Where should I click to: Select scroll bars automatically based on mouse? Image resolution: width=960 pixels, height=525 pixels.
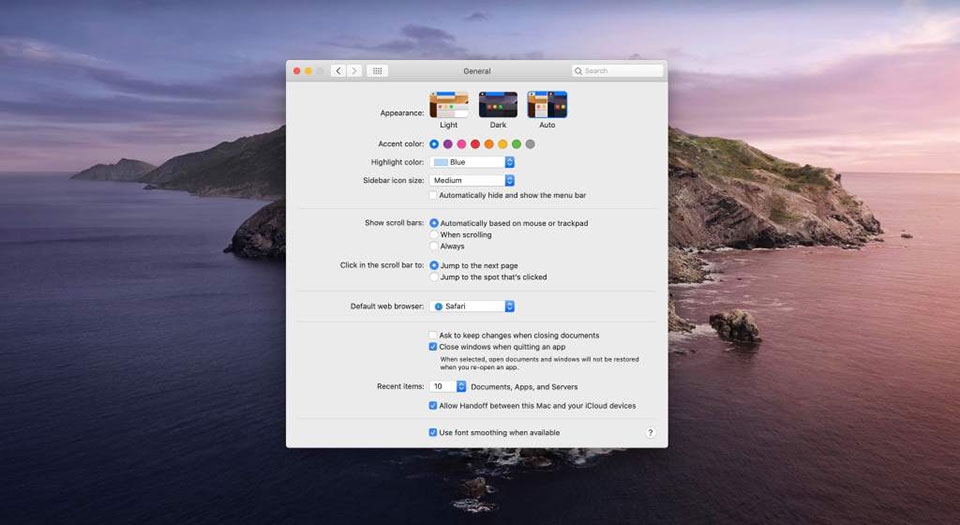coord(434,223)
